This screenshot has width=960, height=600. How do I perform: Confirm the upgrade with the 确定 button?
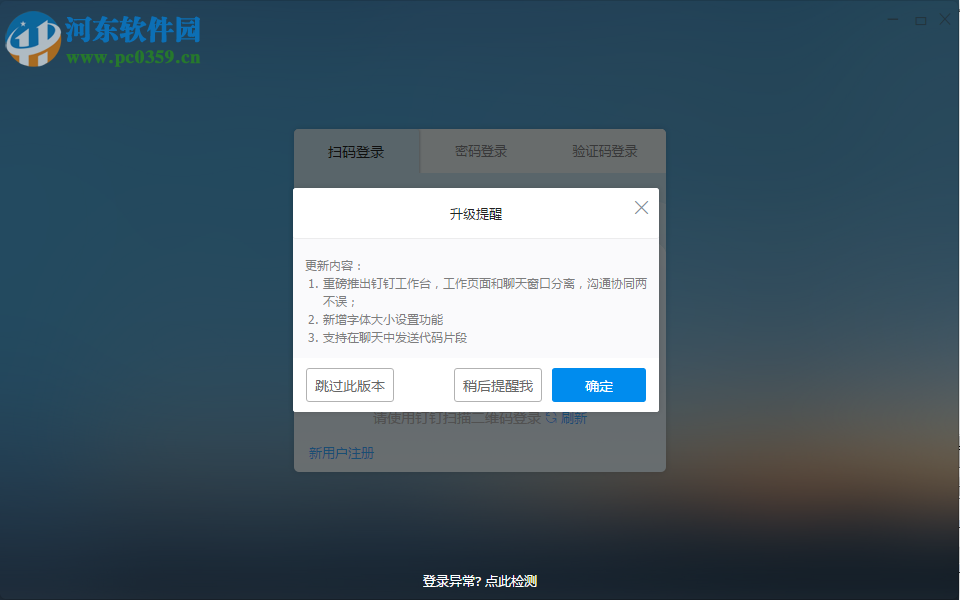[599, 385]
